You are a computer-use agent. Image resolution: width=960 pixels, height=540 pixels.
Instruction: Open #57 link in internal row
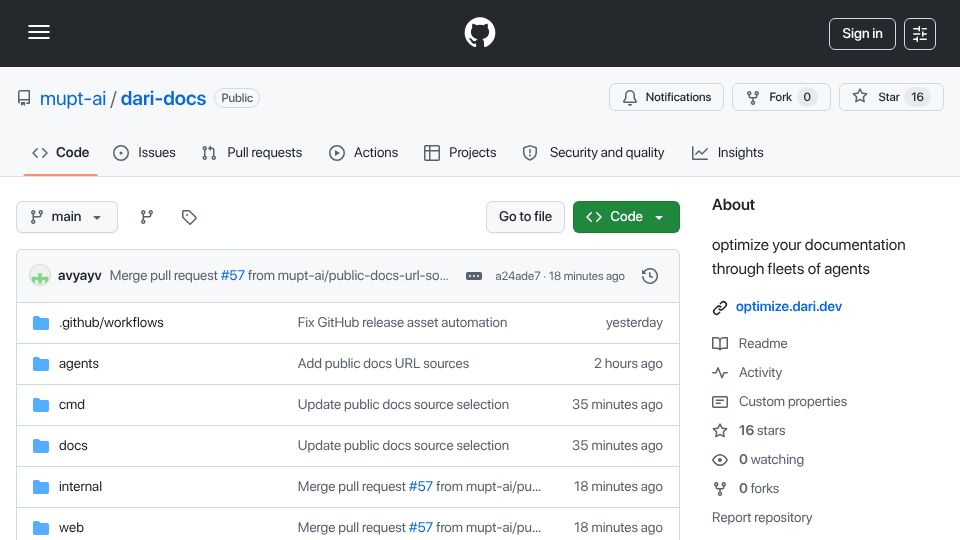click(x=421, y=487)
